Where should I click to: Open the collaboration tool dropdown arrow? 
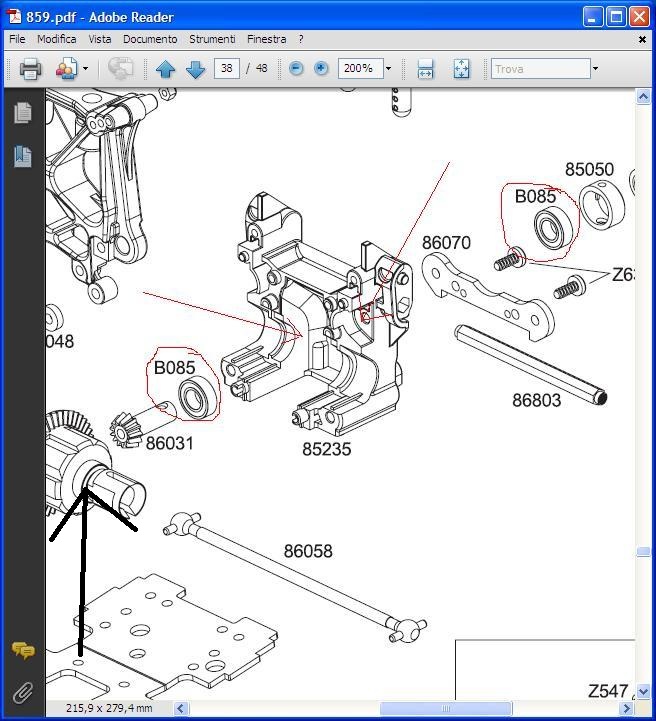(85, 69)
